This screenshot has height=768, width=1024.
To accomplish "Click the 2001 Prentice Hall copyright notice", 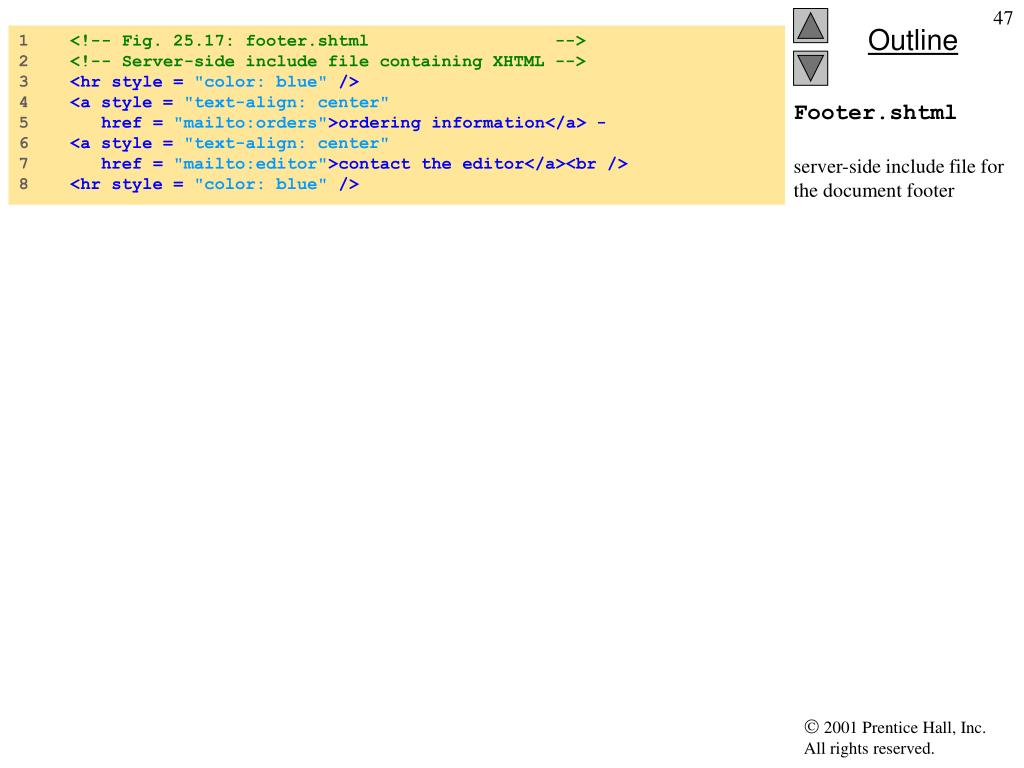I will 894,738.
